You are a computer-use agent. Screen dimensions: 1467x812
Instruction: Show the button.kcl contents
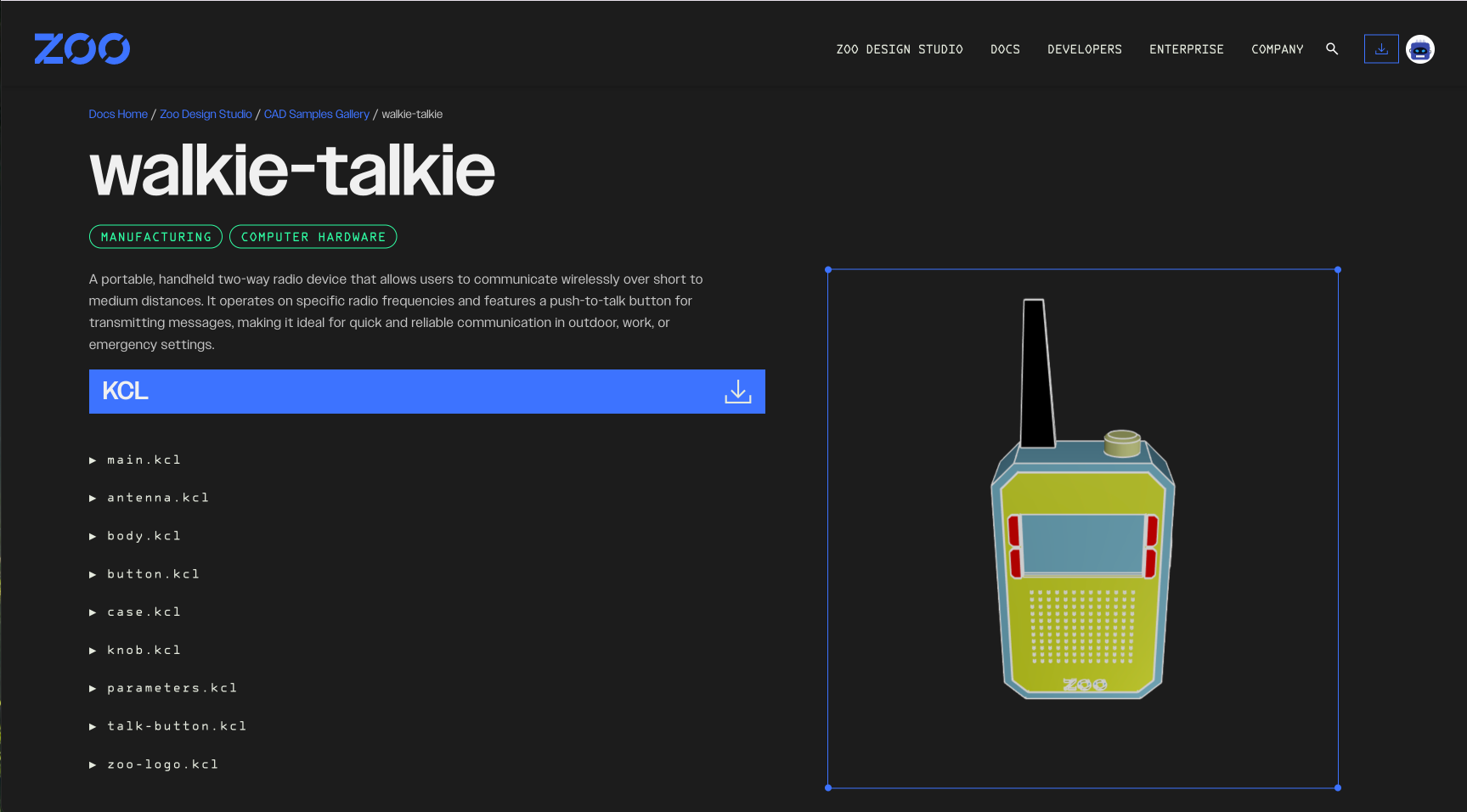[153, 574]
